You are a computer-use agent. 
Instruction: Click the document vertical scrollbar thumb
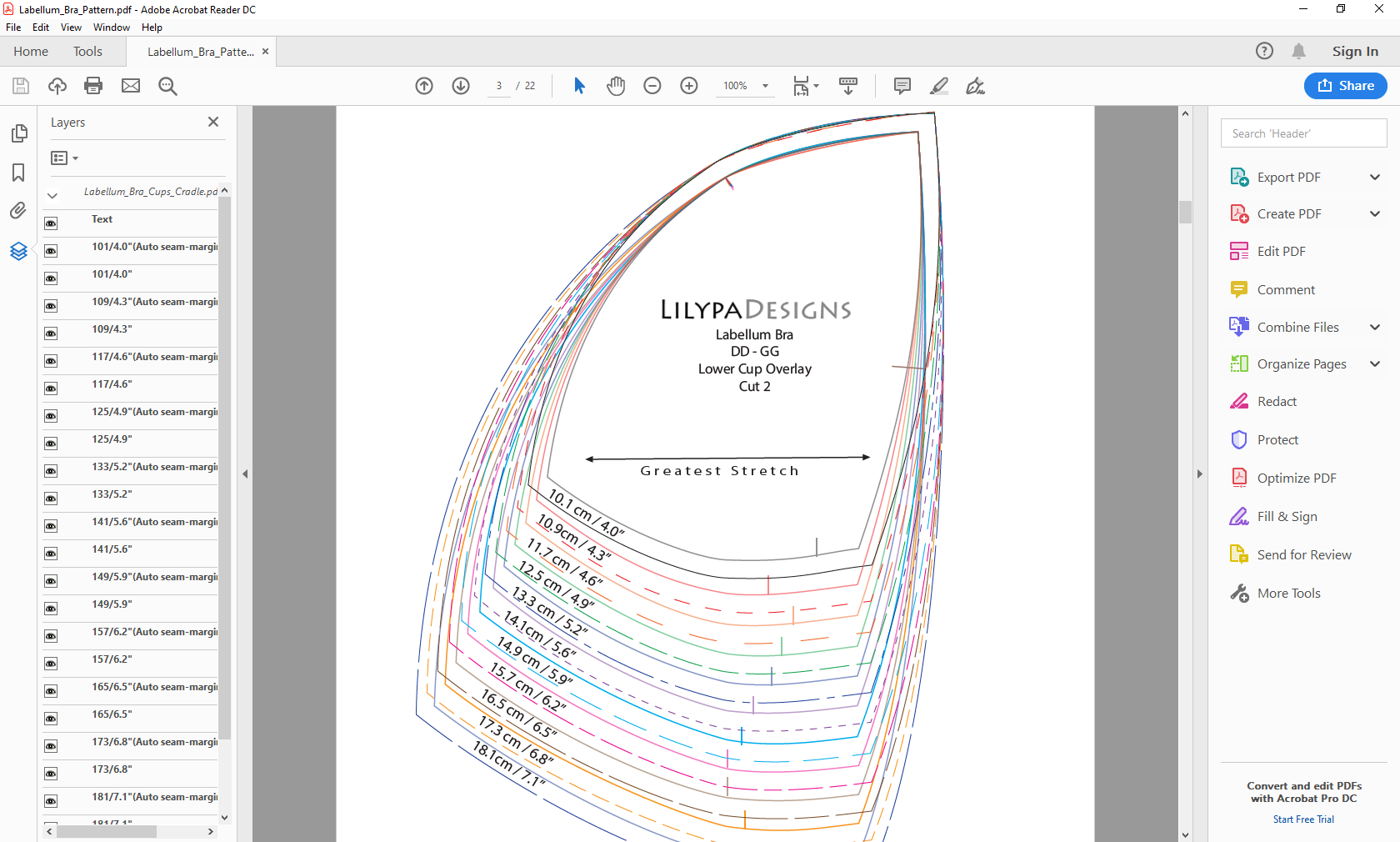1185,212
